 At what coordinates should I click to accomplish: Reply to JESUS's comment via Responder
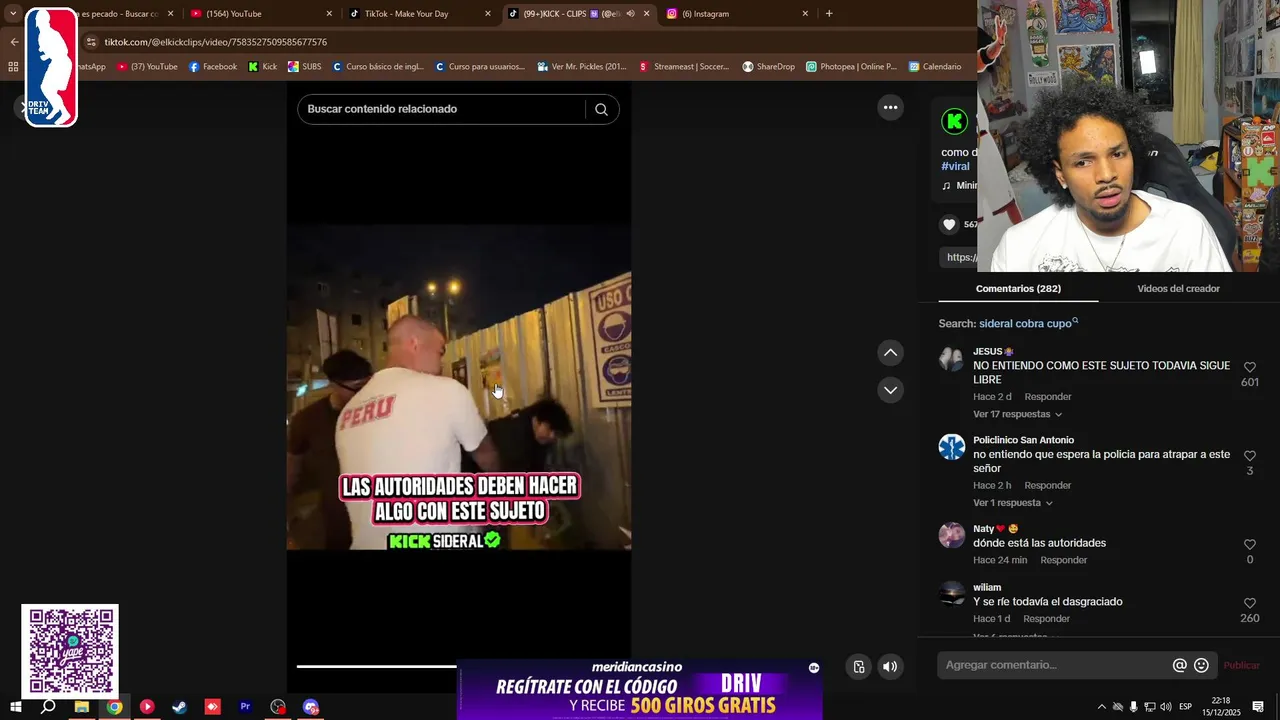tap(1047, 397)
